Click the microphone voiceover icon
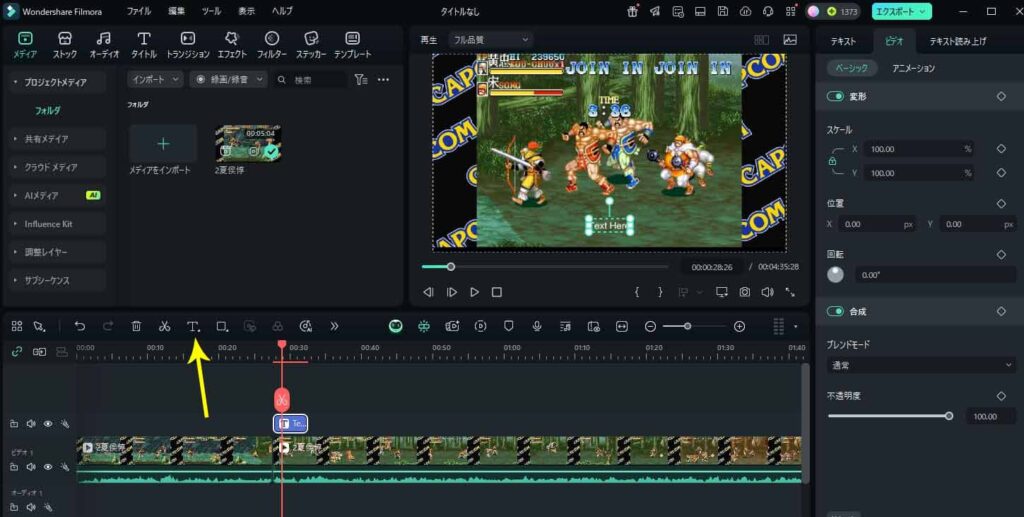1024x517 pixels. point(537,326)
